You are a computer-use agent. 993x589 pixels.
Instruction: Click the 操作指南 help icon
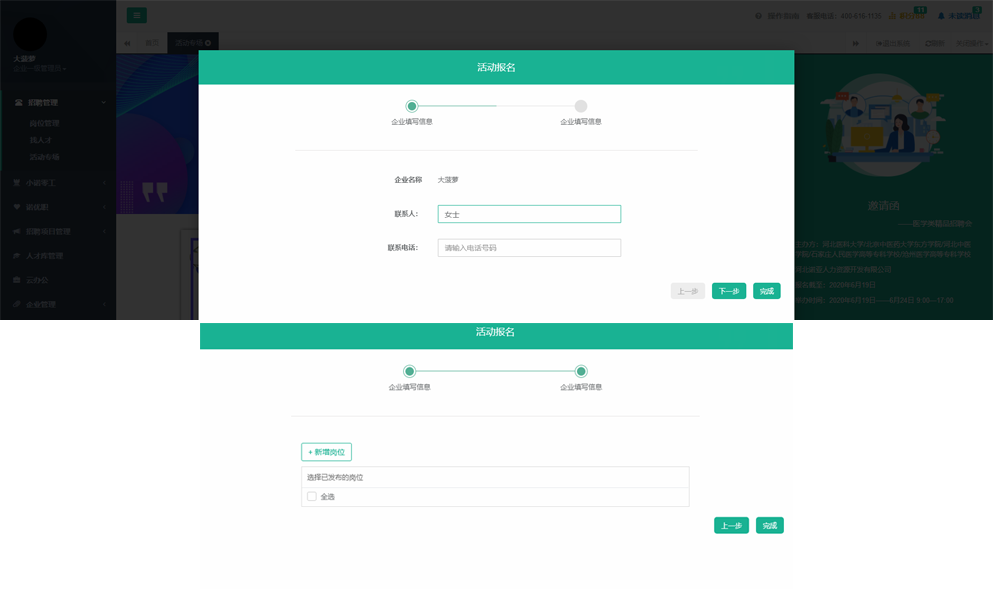point(759,16)
